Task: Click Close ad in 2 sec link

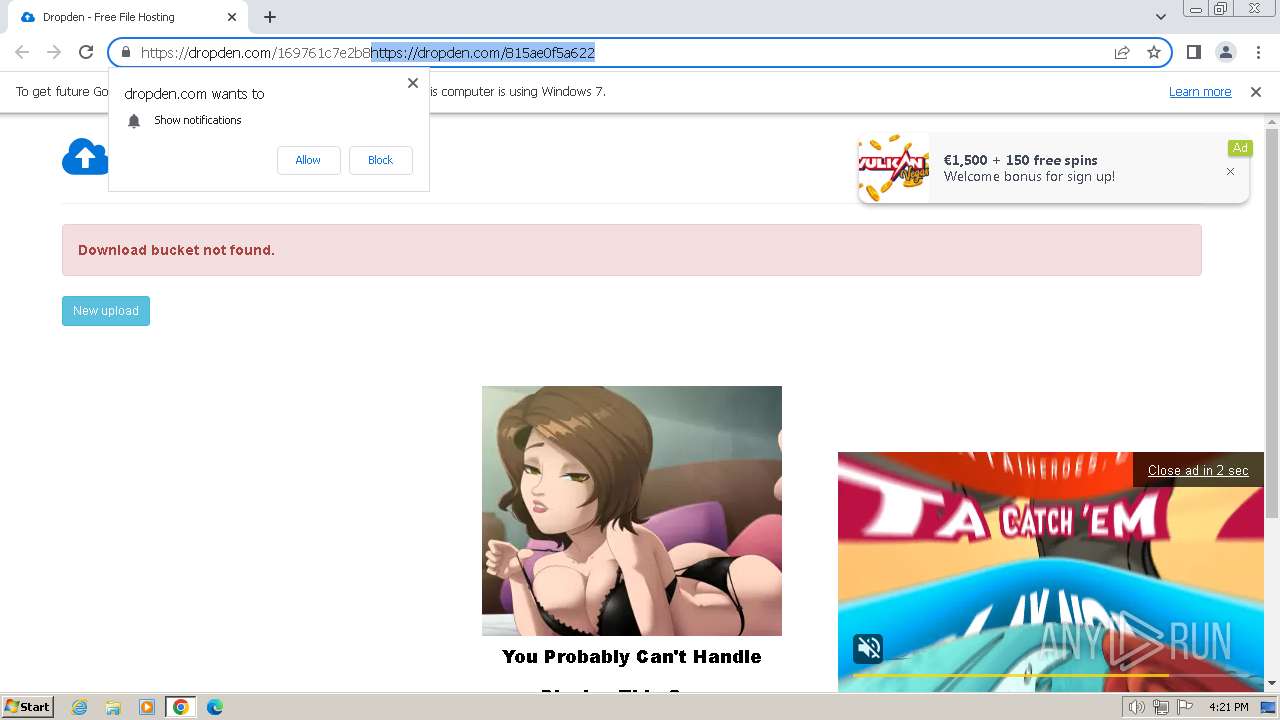Action: (x=1198, y=470)
